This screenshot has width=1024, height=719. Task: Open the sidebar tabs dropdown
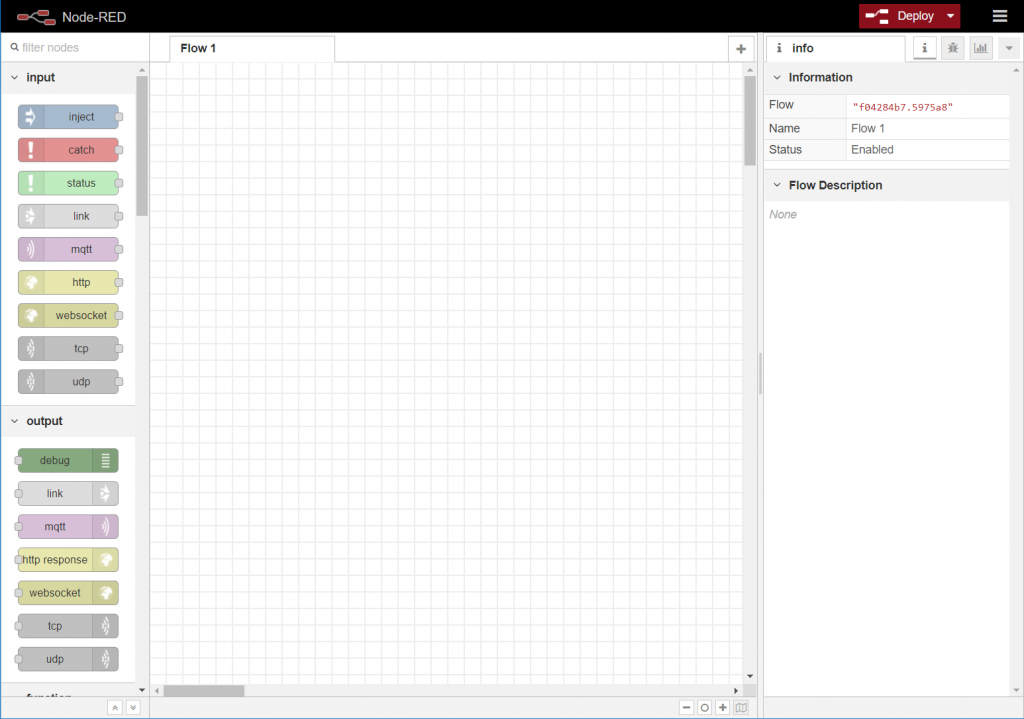pos(1009,48)
